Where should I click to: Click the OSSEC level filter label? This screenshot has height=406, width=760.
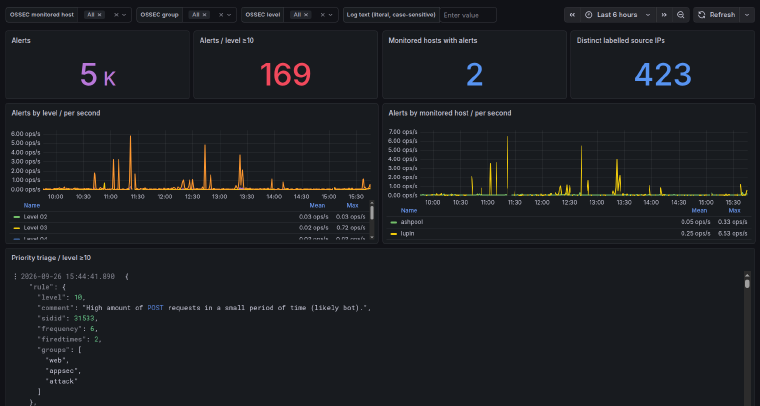pyautogui.click(x=263, y=15)
